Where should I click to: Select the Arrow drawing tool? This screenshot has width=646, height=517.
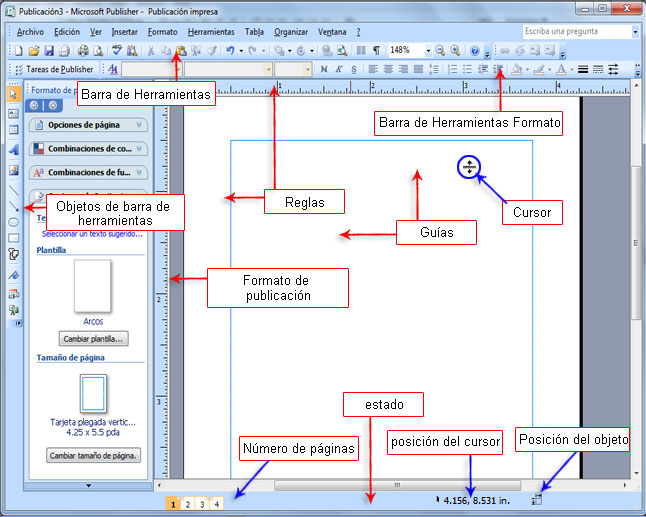point(13,206)
